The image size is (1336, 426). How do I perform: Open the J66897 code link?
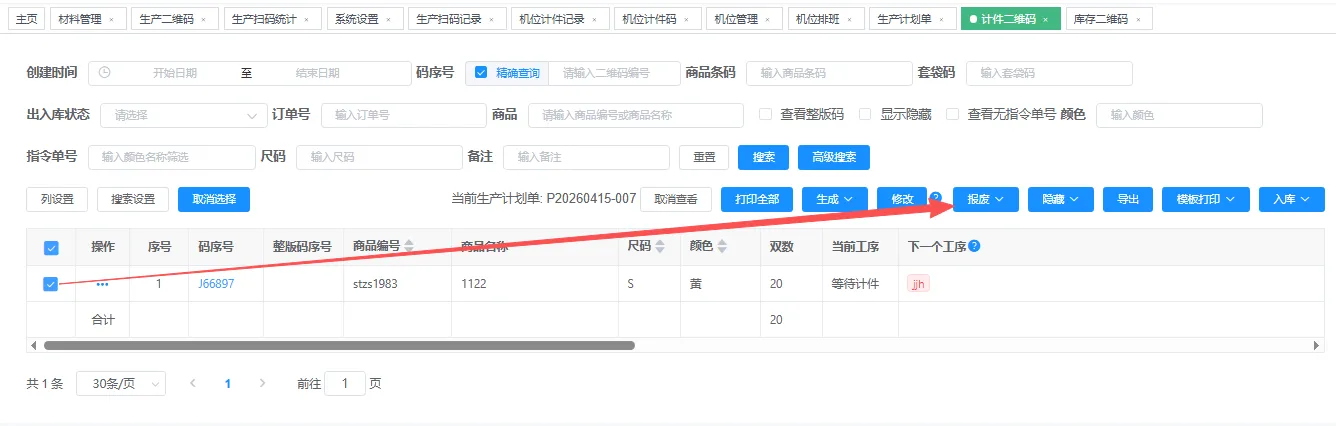pos(216,284)
